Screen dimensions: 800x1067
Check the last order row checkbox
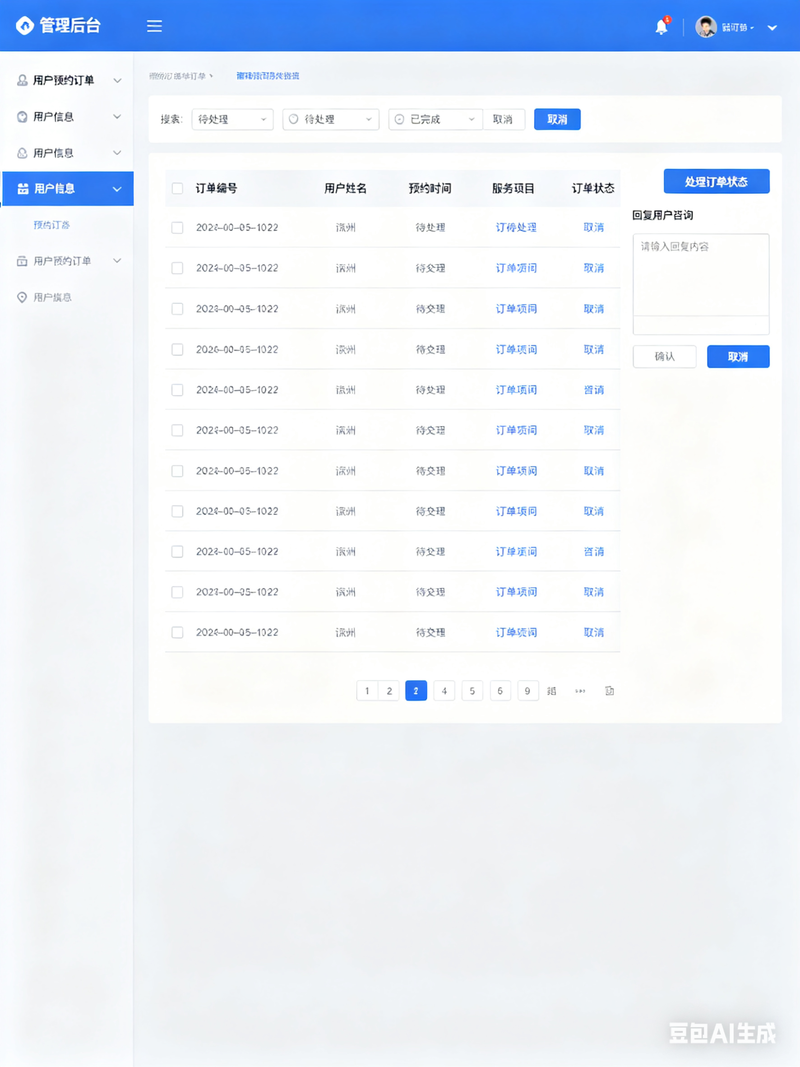point(178,632)
